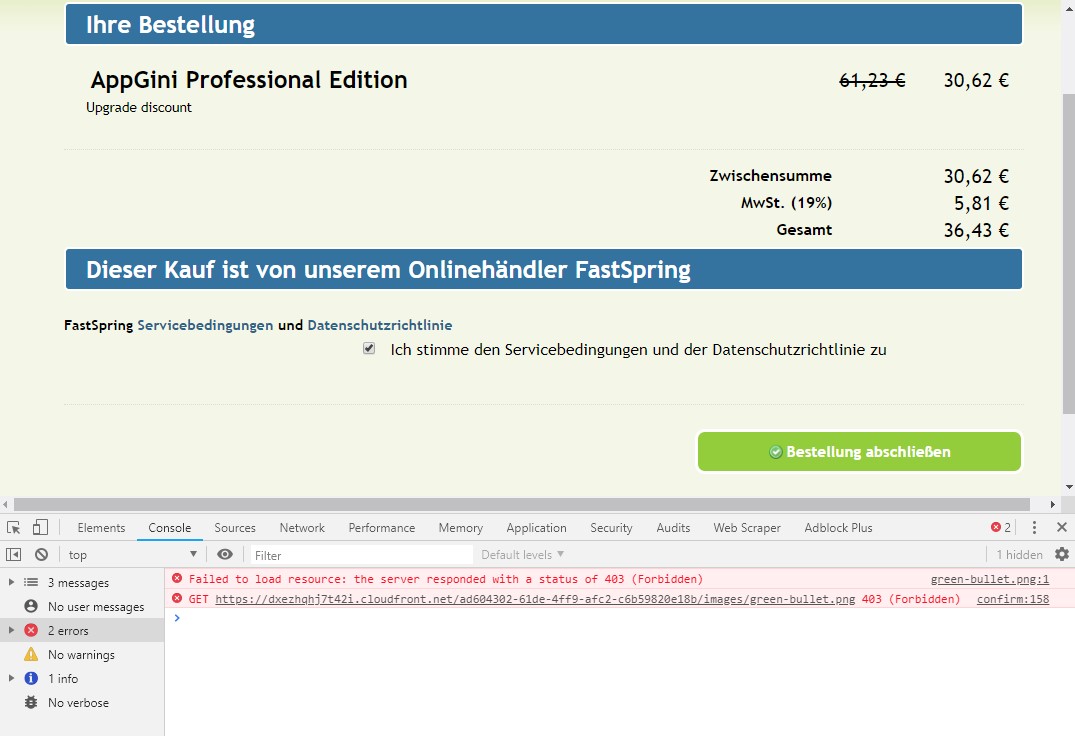The image size is (1075, 736).
Task: Open the Servicebedingungen link
Action: [x=205, y=325]
